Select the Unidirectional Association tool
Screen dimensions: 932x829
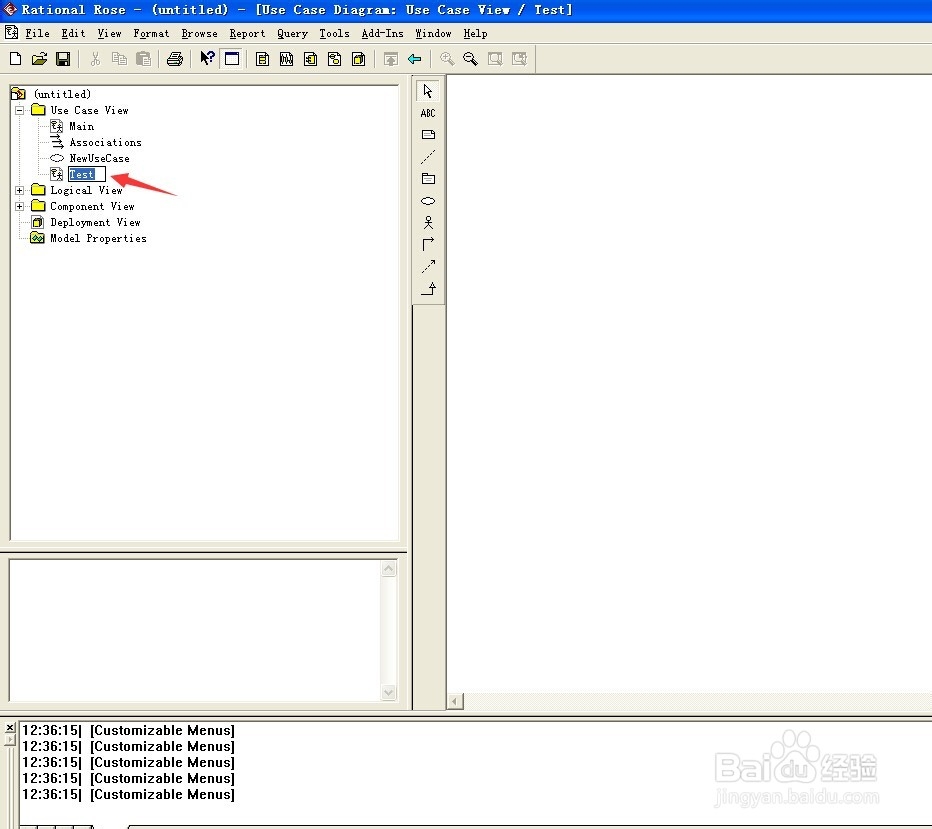[x=428, y=244]
